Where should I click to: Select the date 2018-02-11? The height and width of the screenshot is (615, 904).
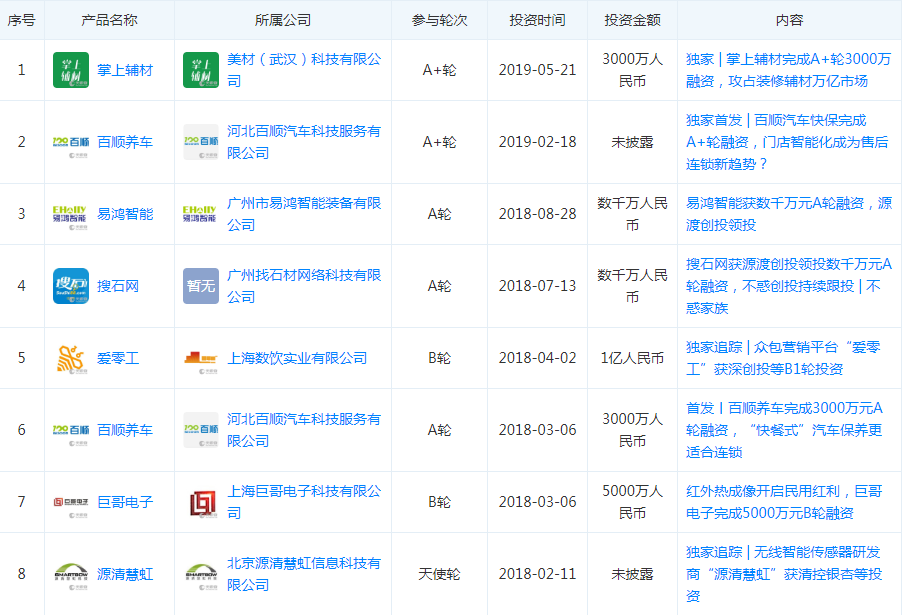[x=537, y=575]
